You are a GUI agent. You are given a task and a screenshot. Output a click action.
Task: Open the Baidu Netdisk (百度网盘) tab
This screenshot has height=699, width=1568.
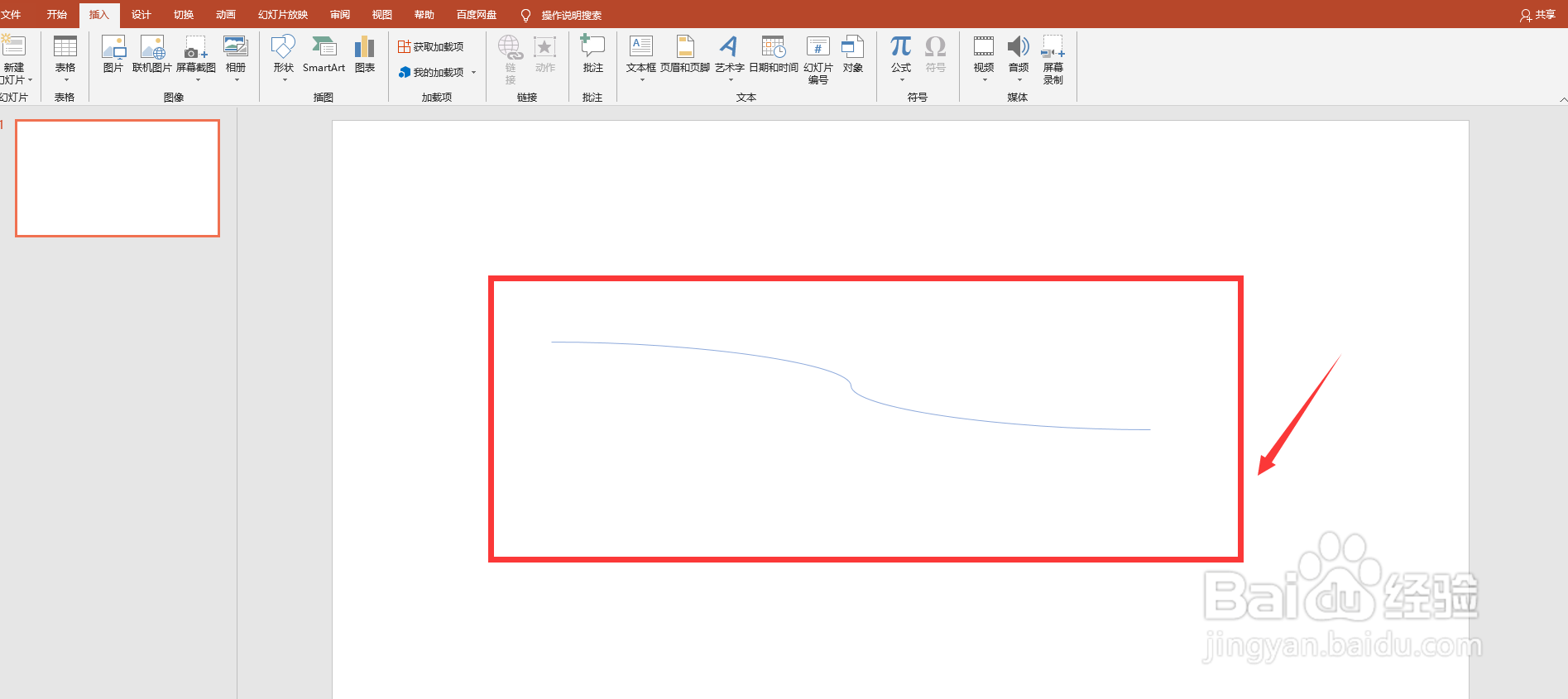pos(477,15)
